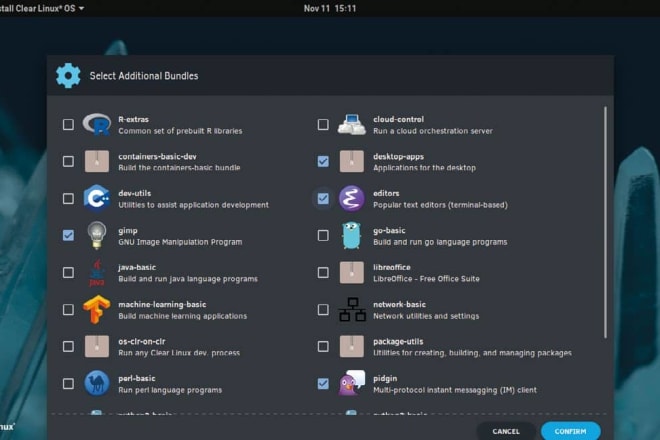The image size is (660, 440).
Task: Tick the network-basic checkbox
Action: pos(323,309)
